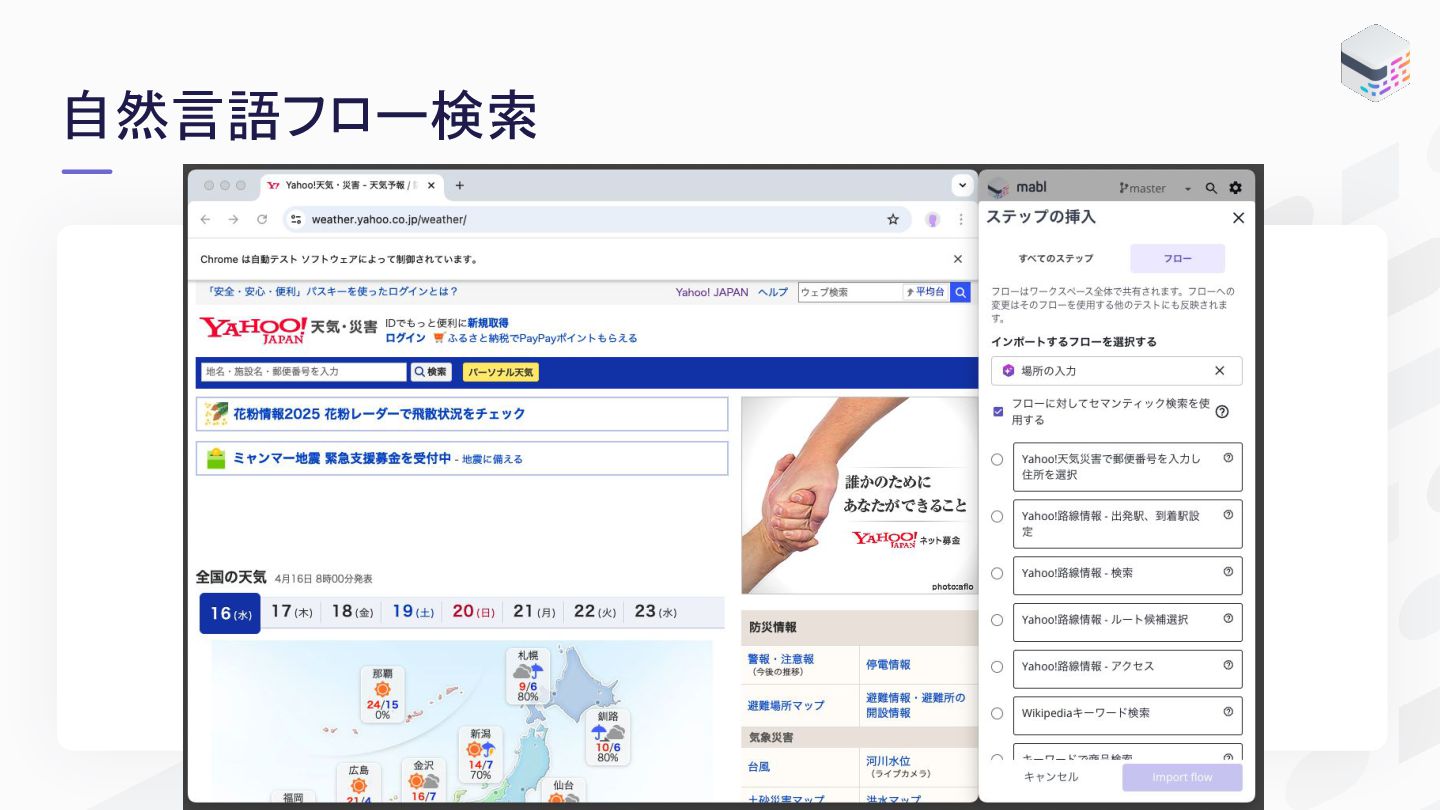Click Chrome back arrow button
Screen dimensions: 1440x810
pyautogui.click(x=205, y=219)
